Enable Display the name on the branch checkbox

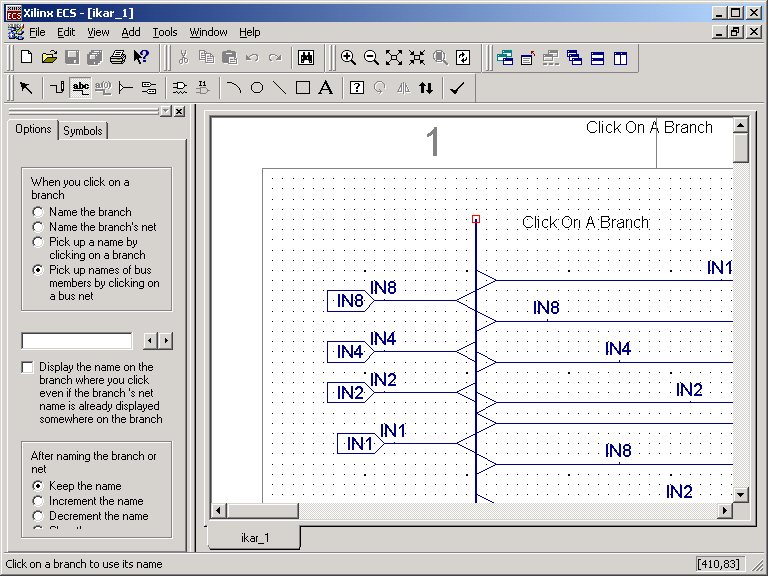pos(27,367)
